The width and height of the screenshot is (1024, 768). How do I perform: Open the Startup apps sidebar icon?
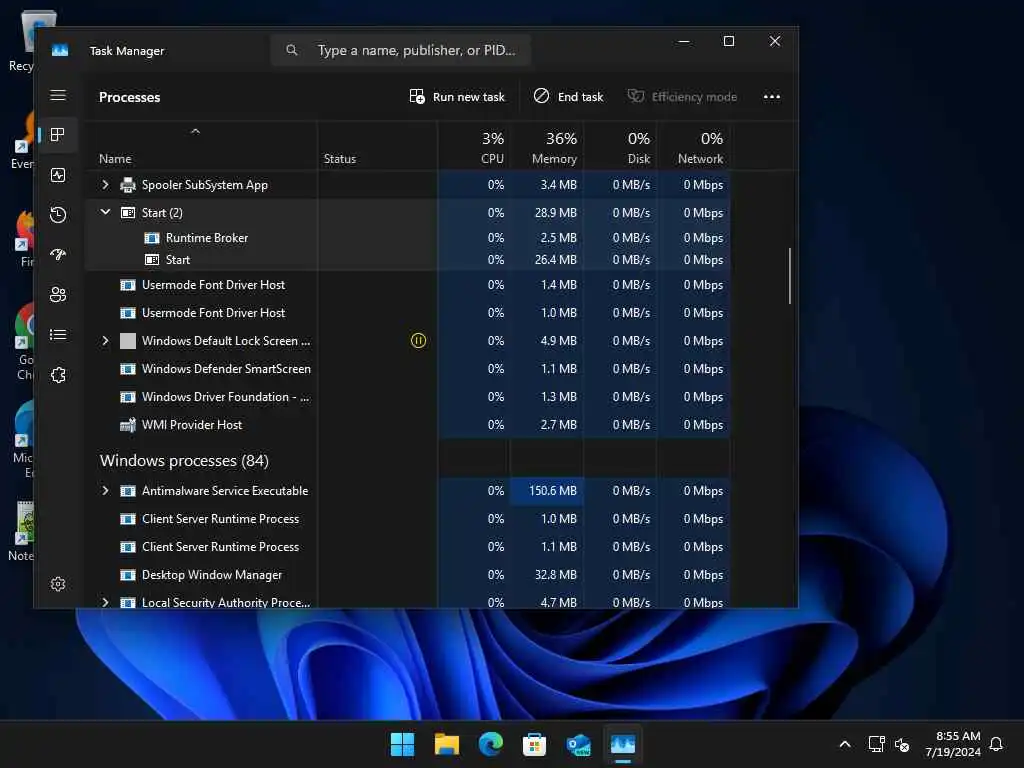[x=58, y=255]
